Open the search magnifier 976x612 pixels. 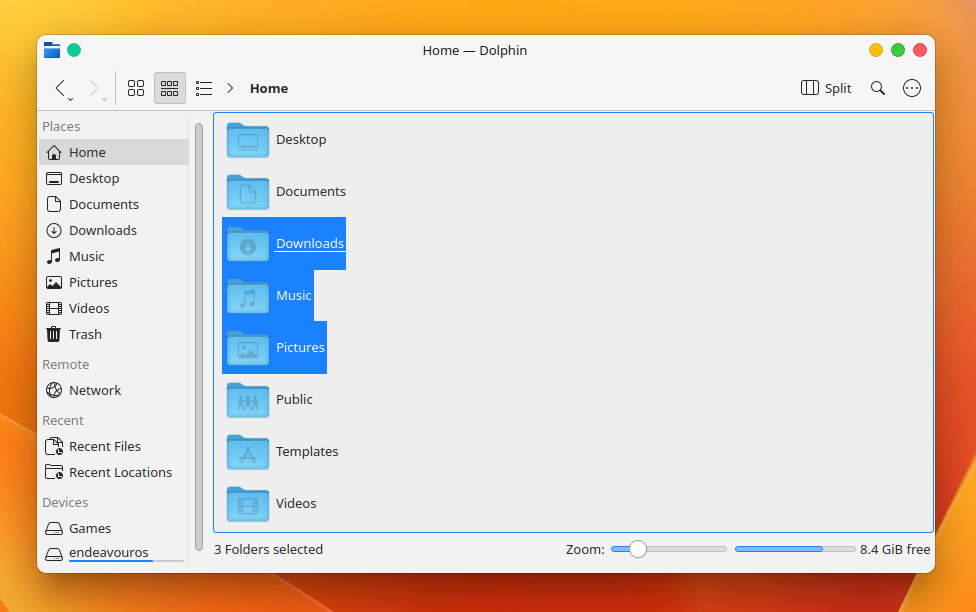[878, 88]
